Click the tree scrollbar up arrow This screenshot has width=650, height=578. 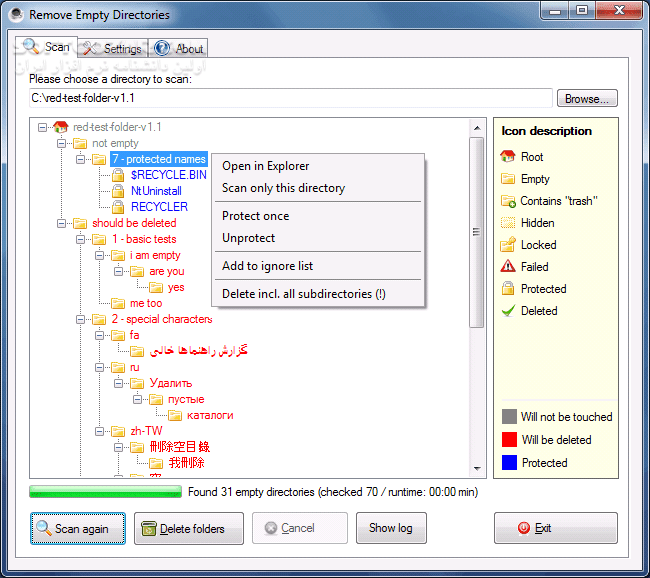477,128
